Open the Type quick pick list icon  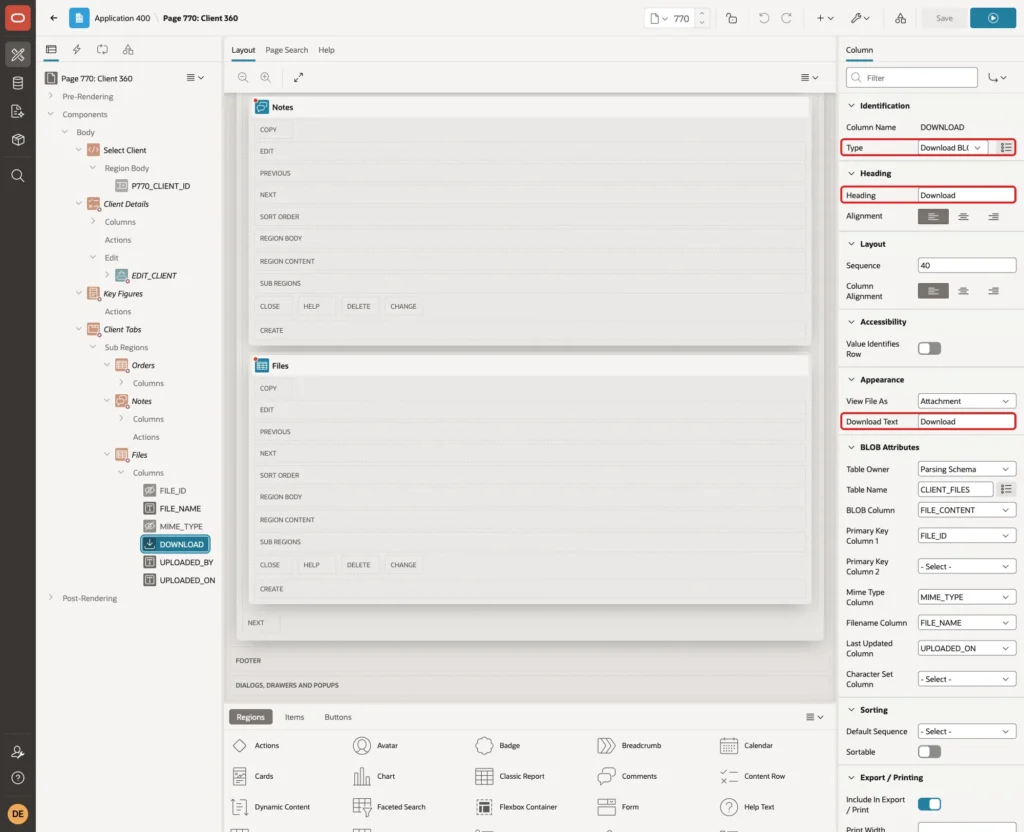[x=1006, y=148]
